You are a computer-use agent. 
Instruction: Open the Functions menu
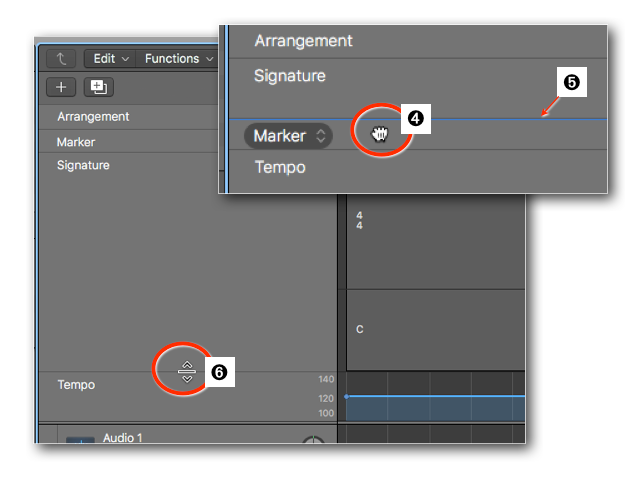tap(178, 59)
